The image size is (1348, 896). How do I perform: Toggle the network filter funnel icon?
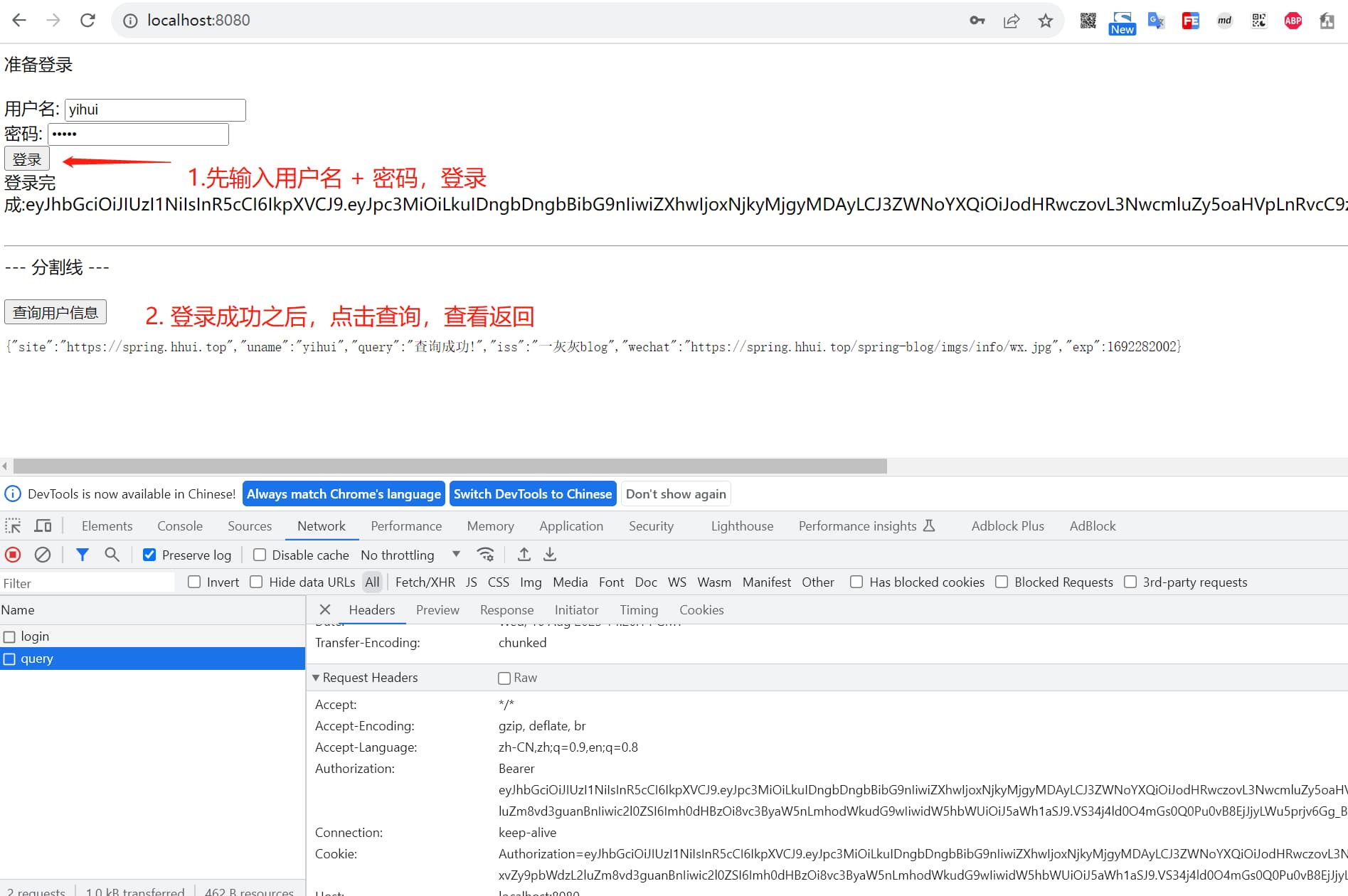[x=83, y=555]
